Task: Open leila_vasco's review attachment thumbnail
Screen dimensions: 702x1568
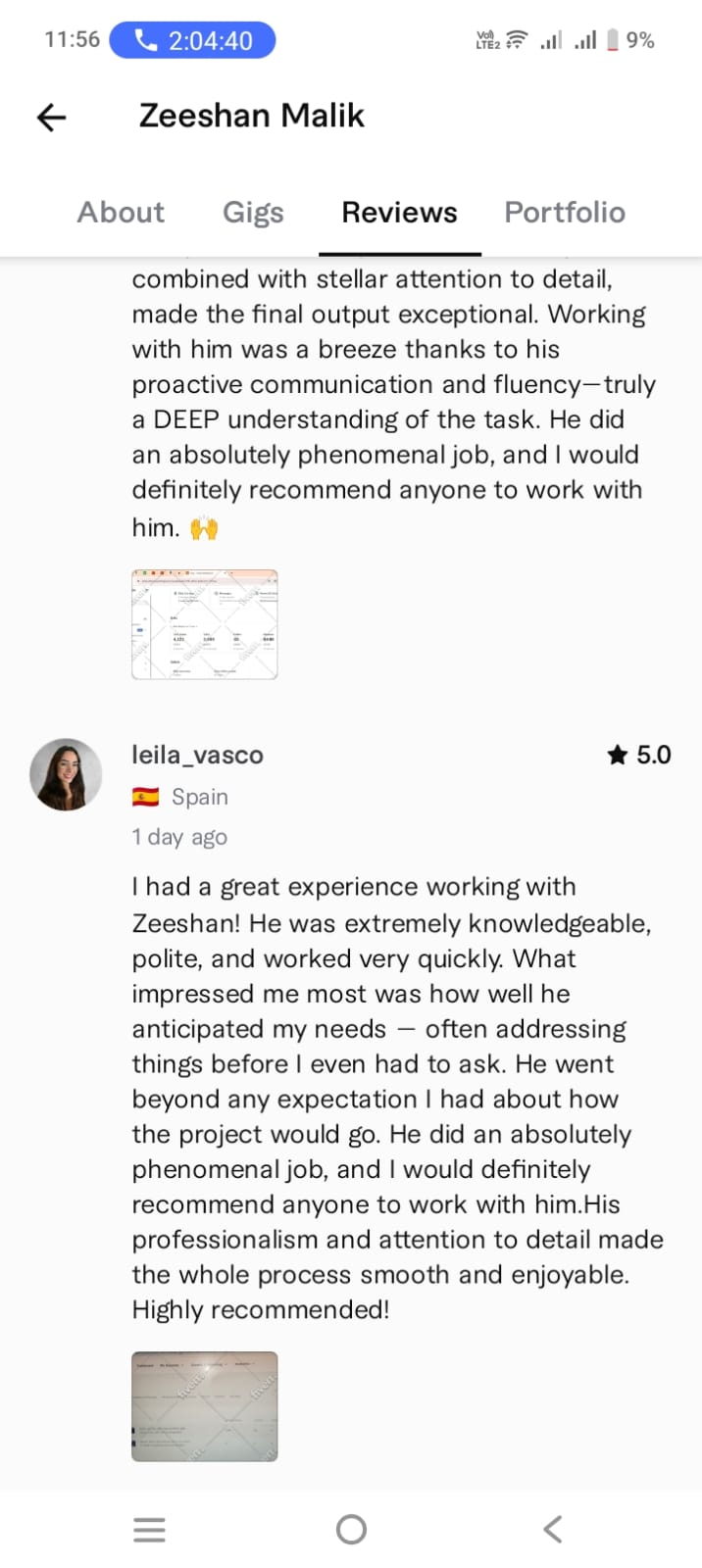Action: pyautogui.click(x=205, y=1406)
